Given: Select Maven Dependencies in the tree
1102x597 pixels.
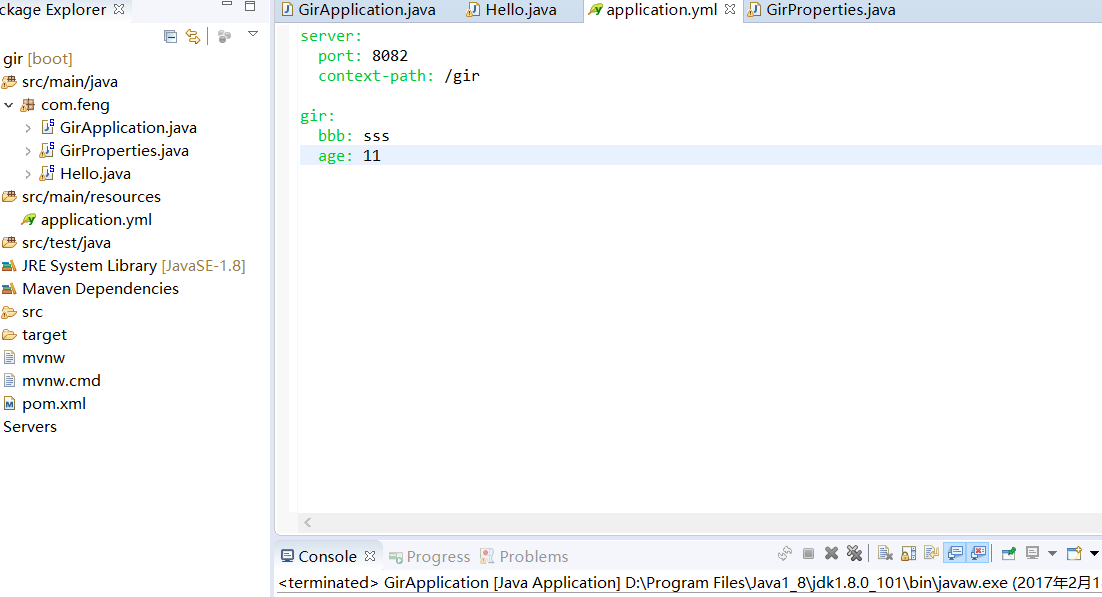Looking at the screenshot, I should pyautogui.click(x=101, y=289).
